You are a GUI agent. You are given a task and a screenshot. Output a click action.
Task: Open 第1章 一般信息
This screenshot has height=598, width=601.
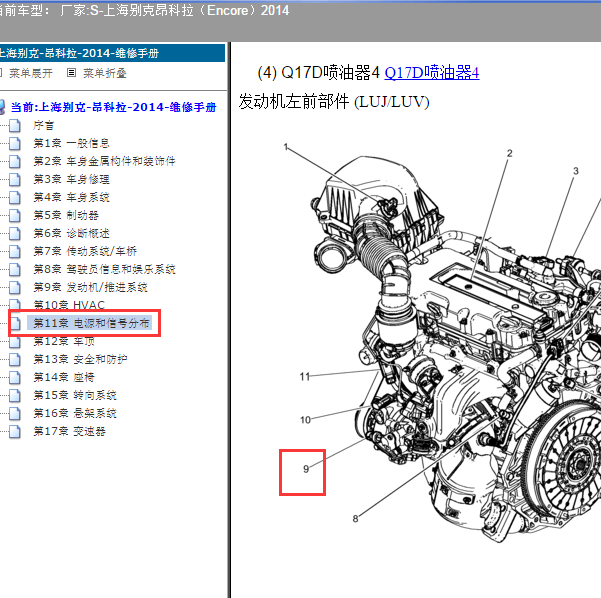tap(71, 143)
